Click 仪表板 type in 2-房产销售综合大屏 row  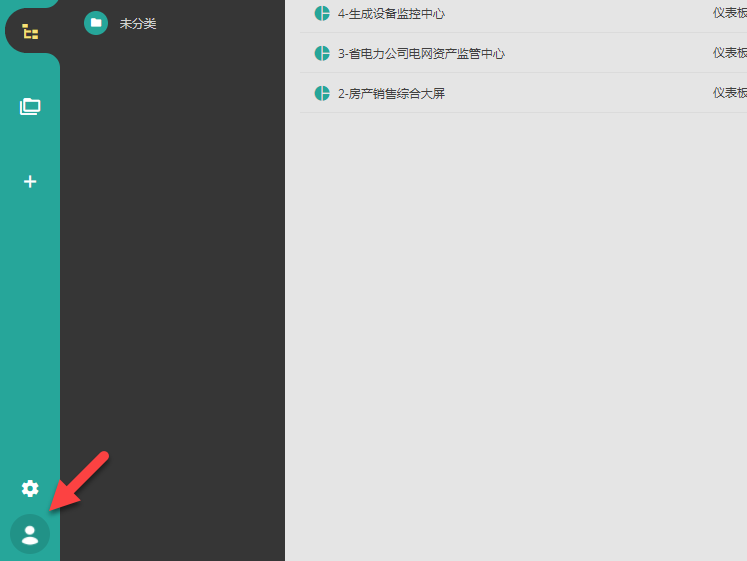(730, 93)
